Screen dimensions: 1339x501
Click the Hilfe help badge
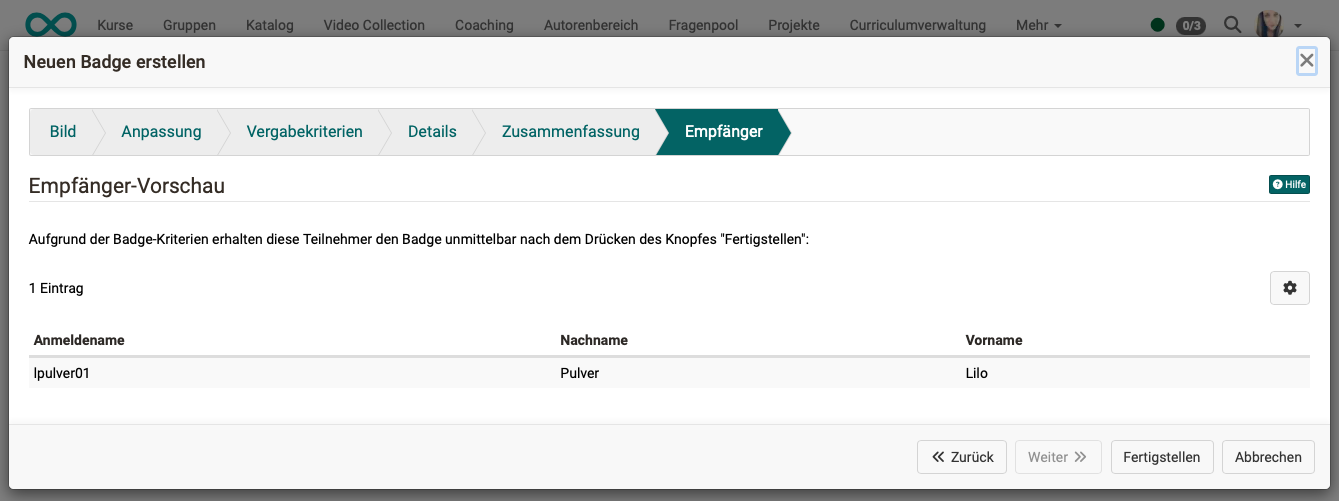click(1289, 184)
